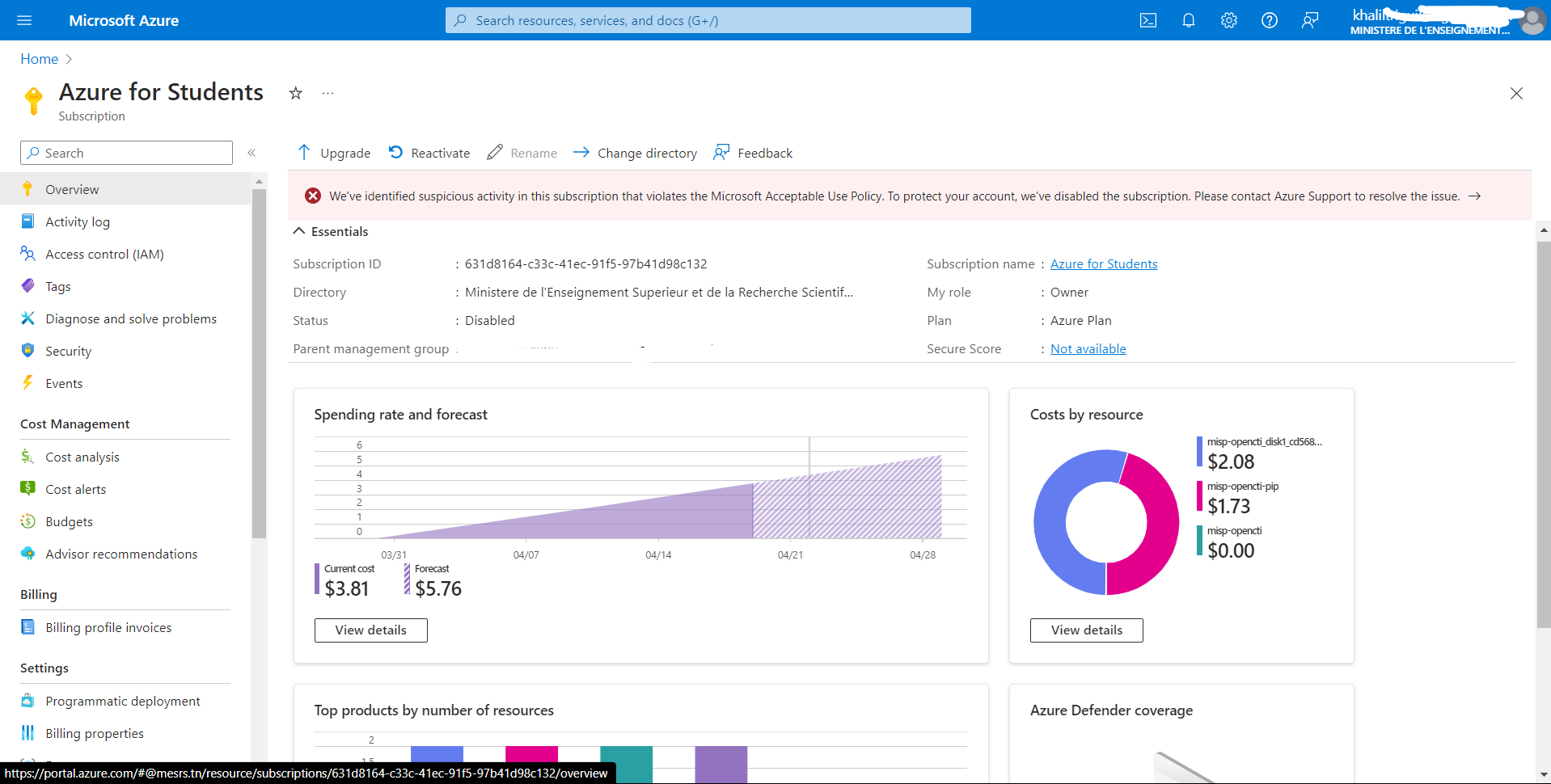View details for Costs by resource
This screenshot has width=1551, height=784.
[1086, 630]
